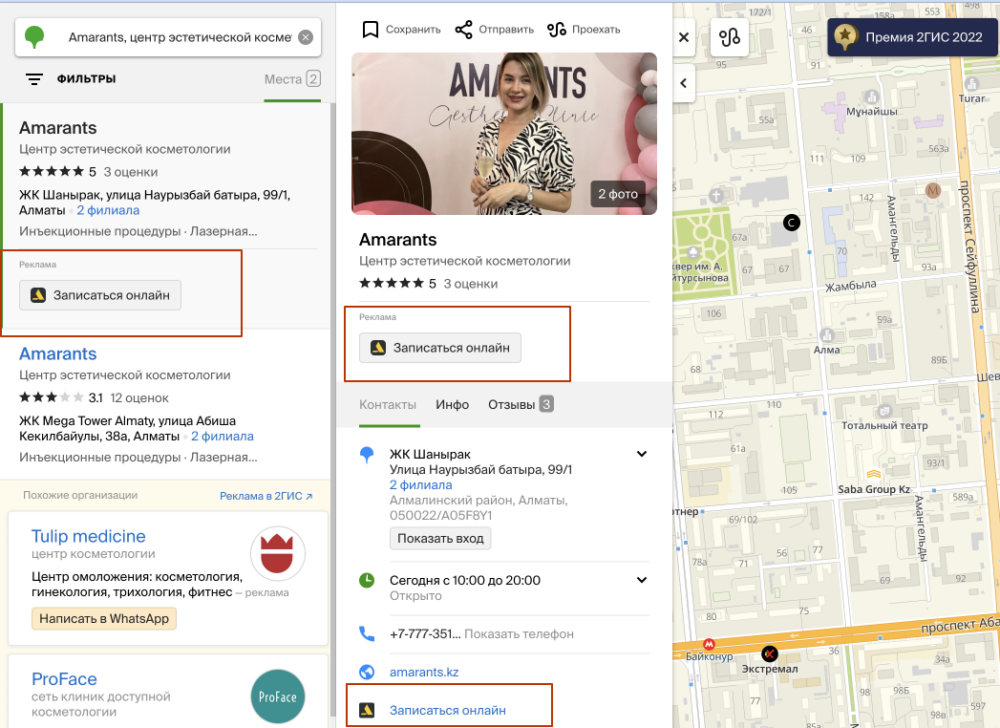The height and width of the screenshot is (728, 1000).
Task: Expand the working hours schedule chevron
Action: (x=642, y=580)
